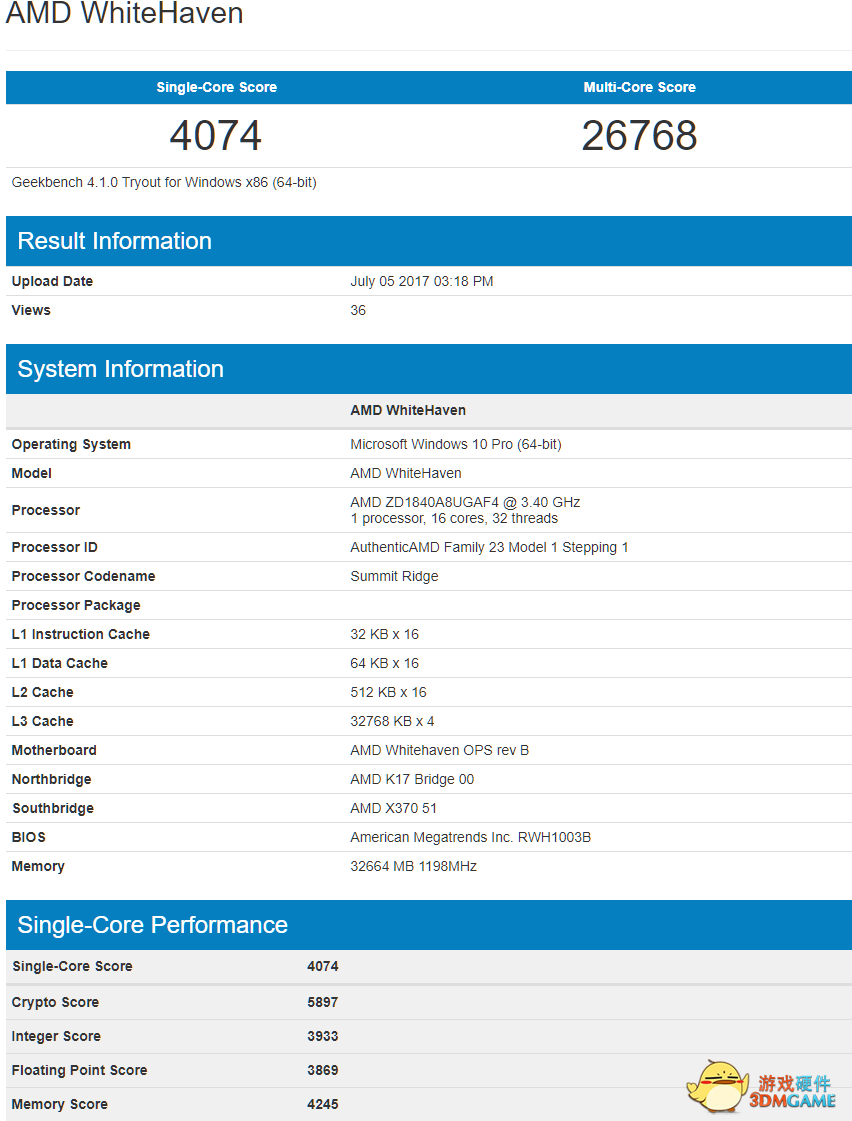Click the Operating System label
The width and height of the screenshot is (852, 1121).
[71, 444]
